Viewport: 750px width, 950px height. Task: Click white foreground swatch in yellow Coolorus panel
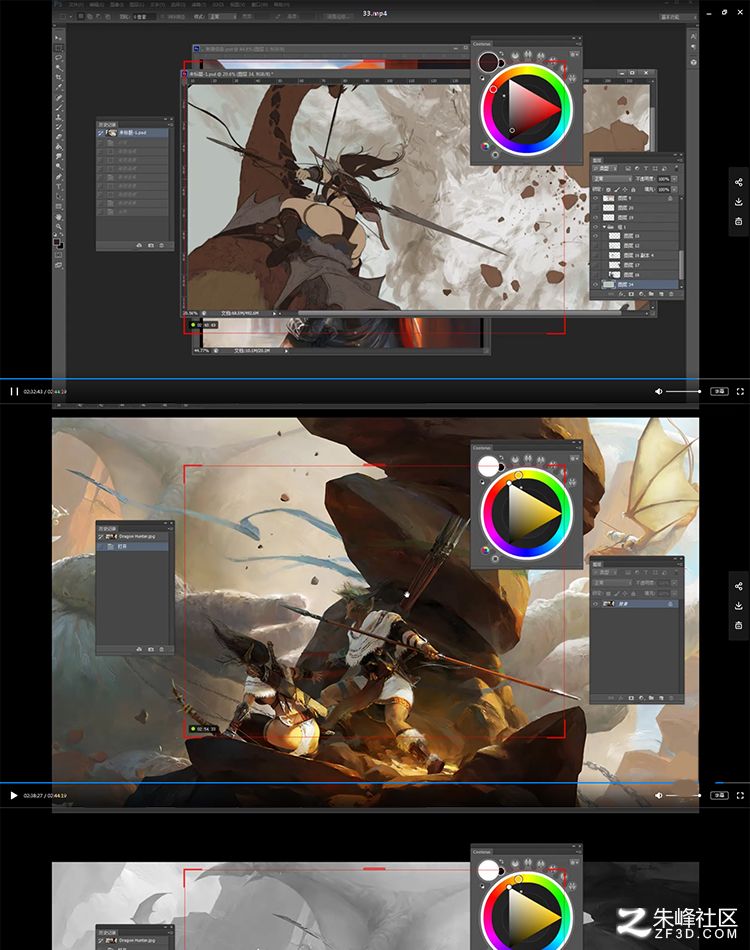pos(488,465)
